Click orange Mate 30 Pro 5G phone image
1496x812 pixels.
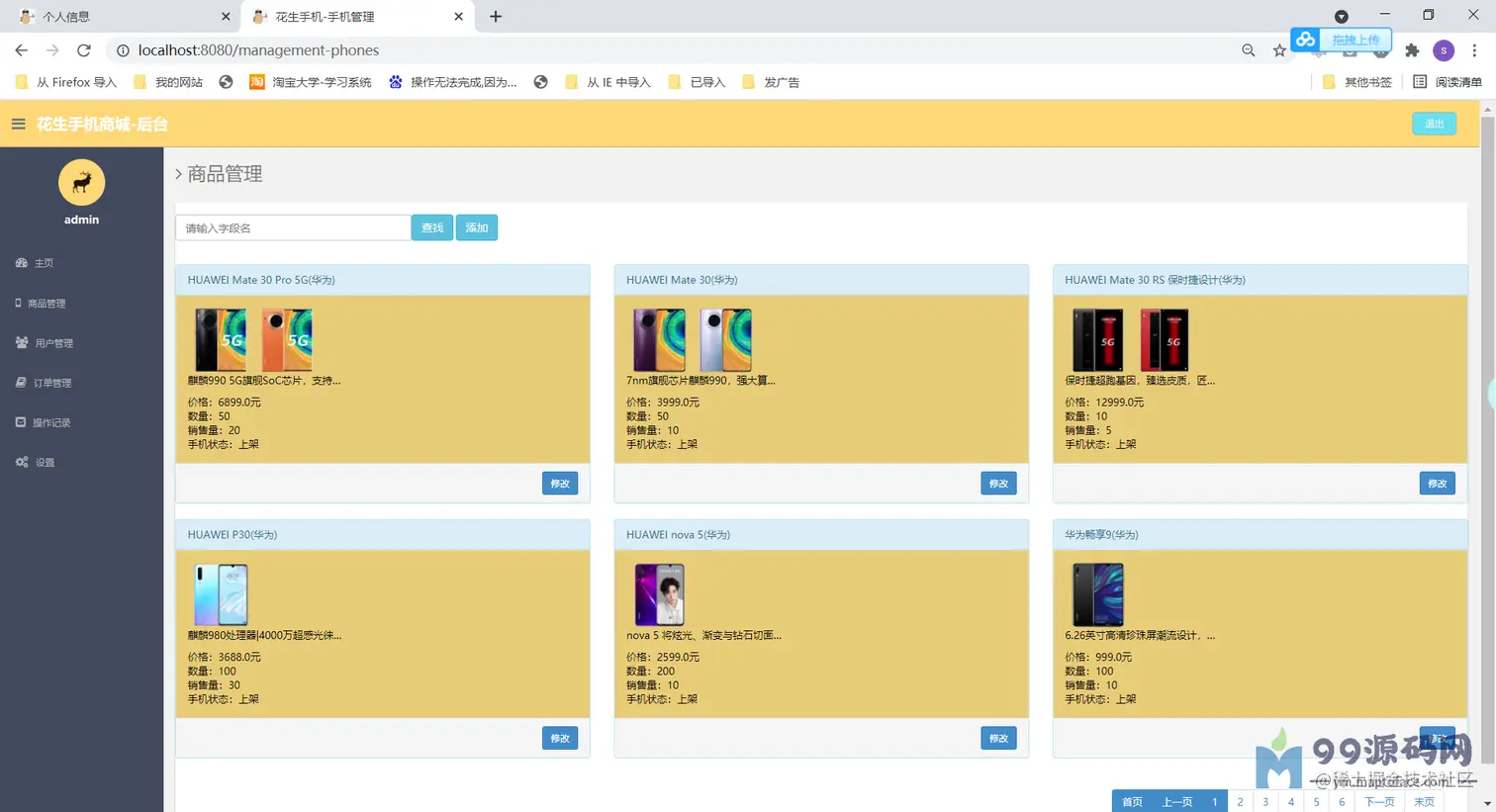pyautogui.click(x=287, y=339)
